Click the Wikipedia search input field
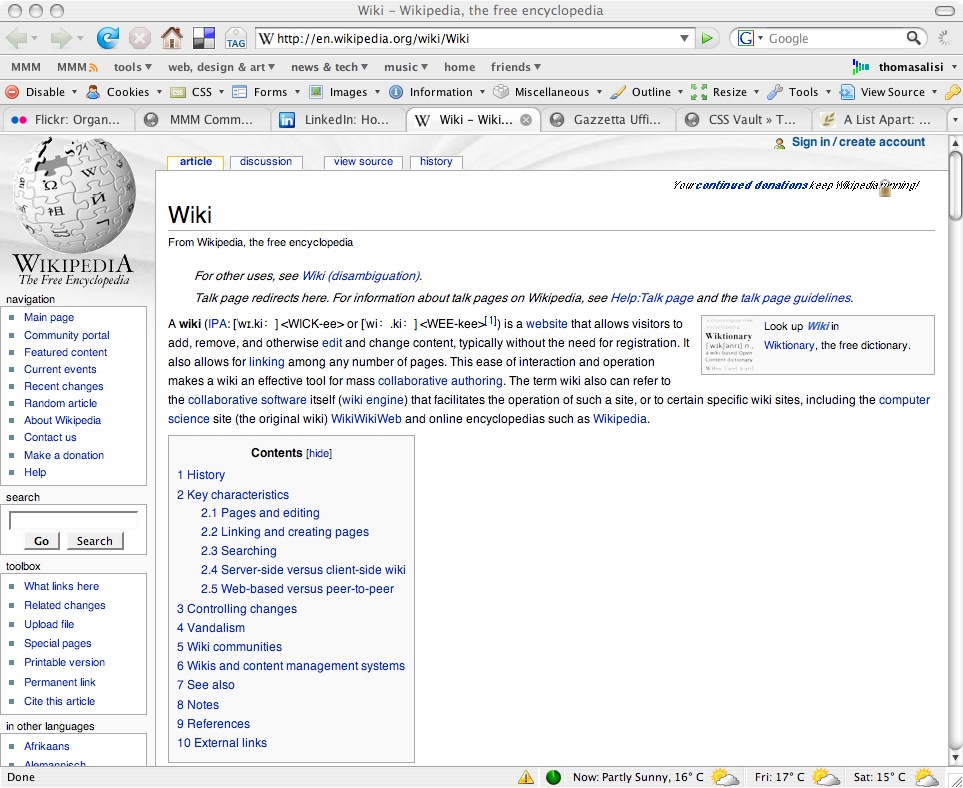 coord(73,520)
